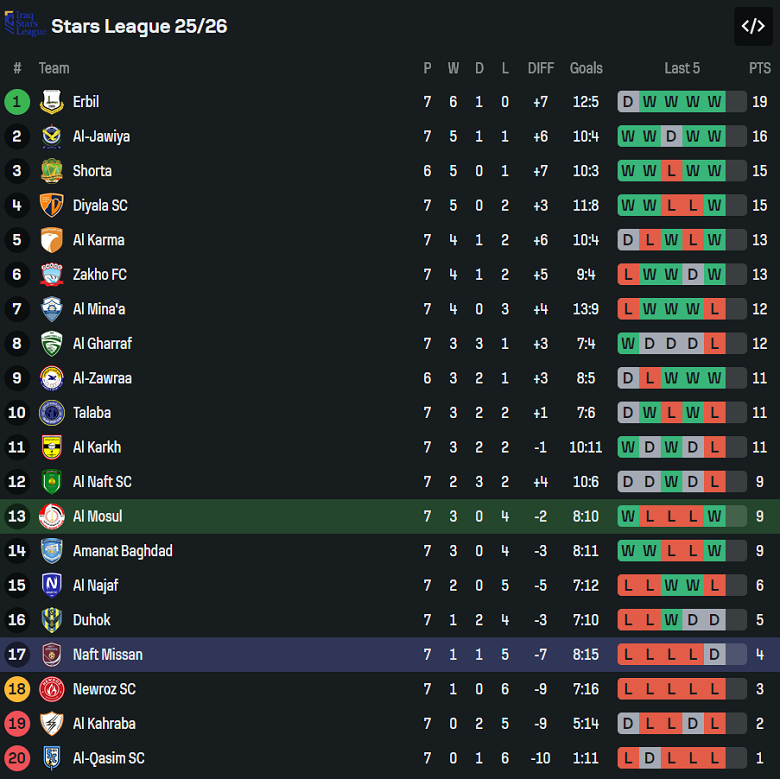Click the embed code icon button
This screenshot has width=780, height=779.
tap(753, 26)
